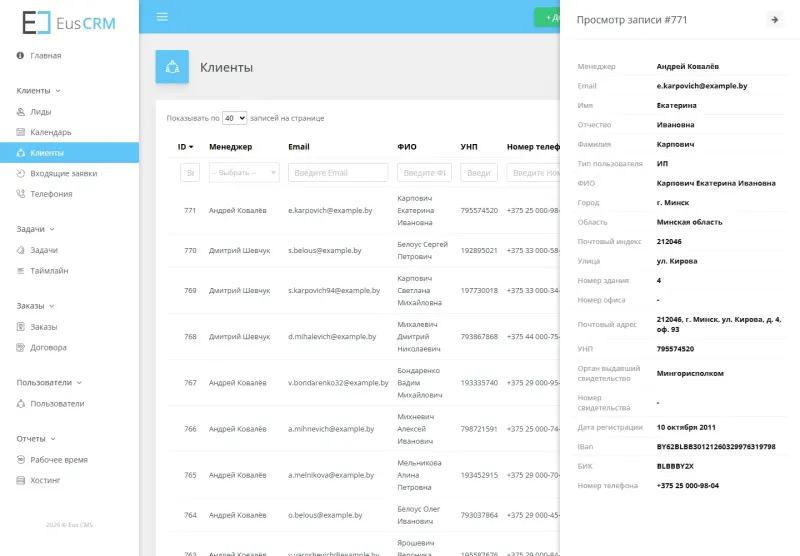Open Телефония menu item
Screen dimensions: 800x556
pyautogui.click(x=51, y=194)
